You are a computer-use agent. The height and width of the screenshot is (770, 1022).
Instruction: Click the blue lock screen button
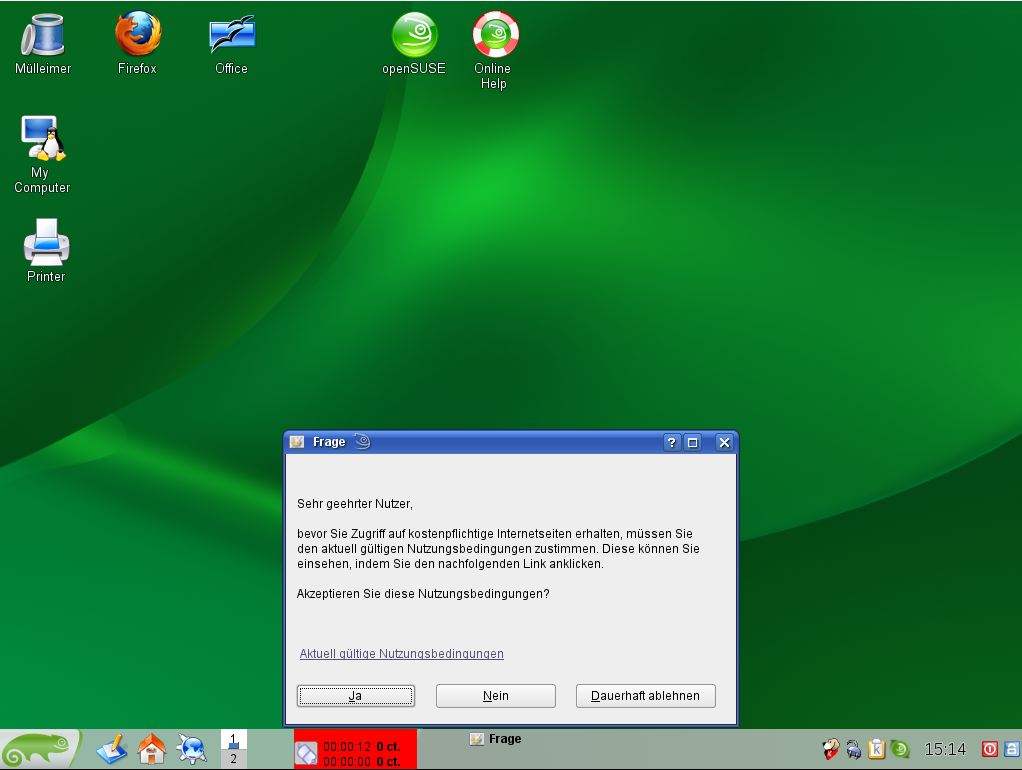click(1012, 750)
